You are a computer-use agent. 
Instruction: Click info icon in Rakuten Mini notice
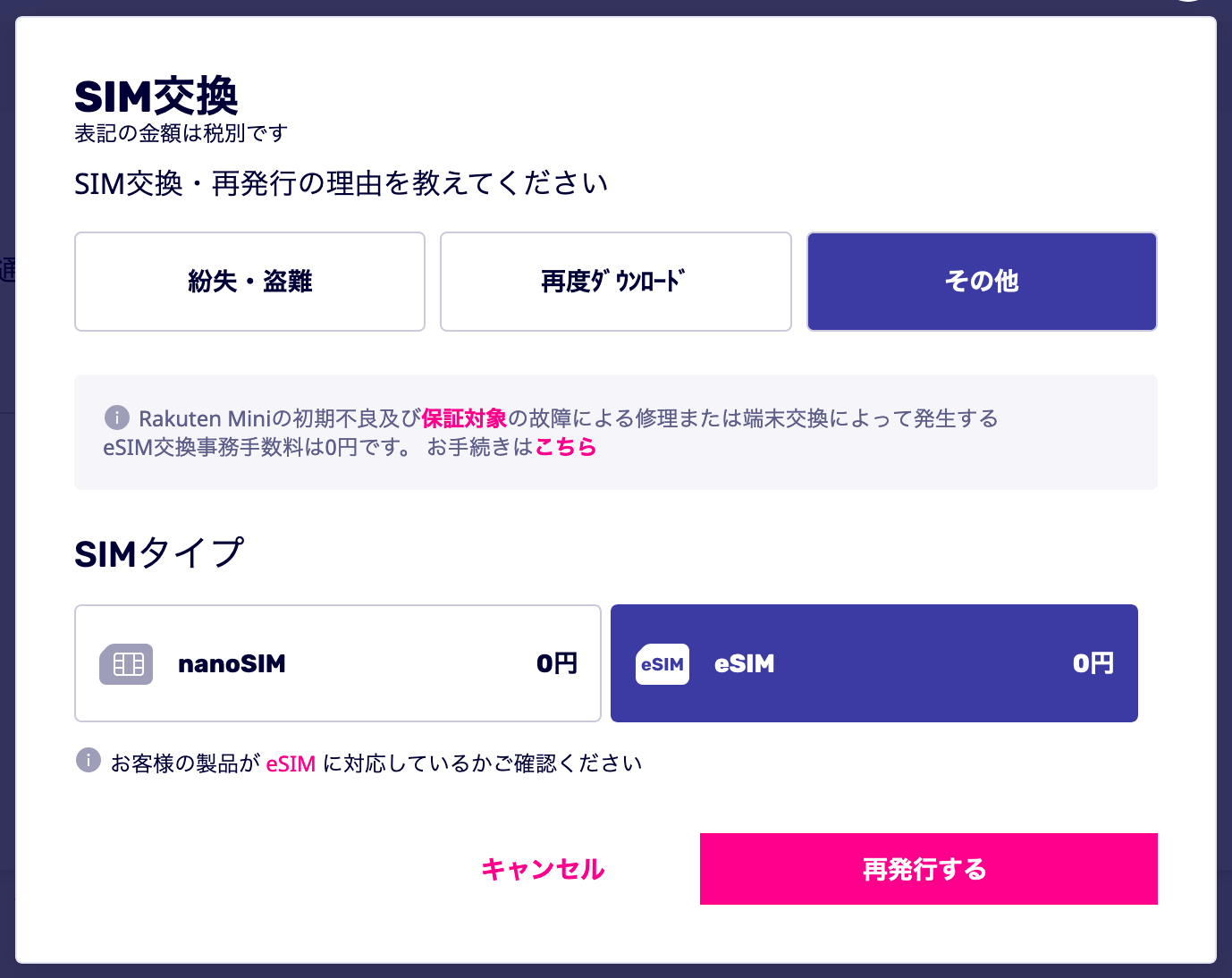click(117, 417)
